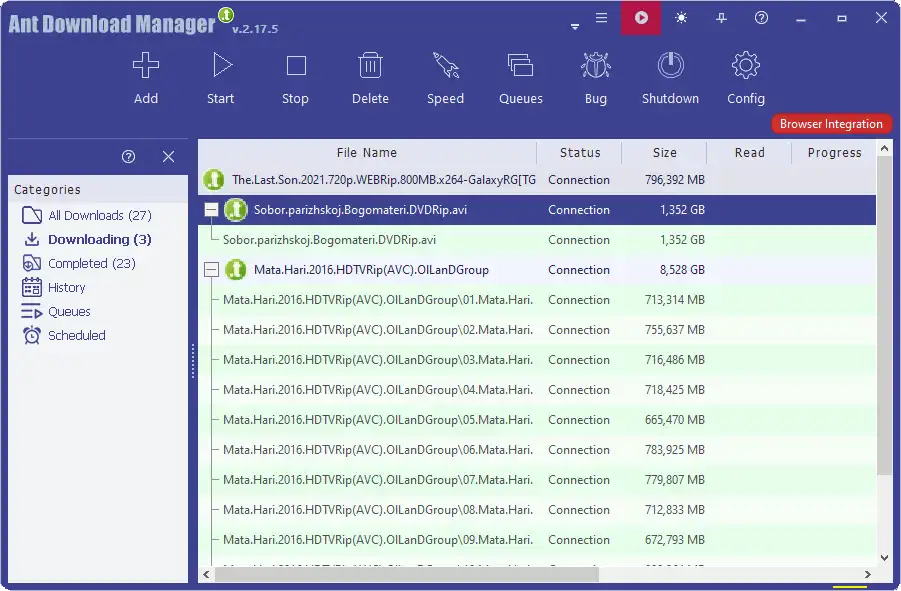
Task: Open the Queues toolbar icon
Action: tap(521, 65)
